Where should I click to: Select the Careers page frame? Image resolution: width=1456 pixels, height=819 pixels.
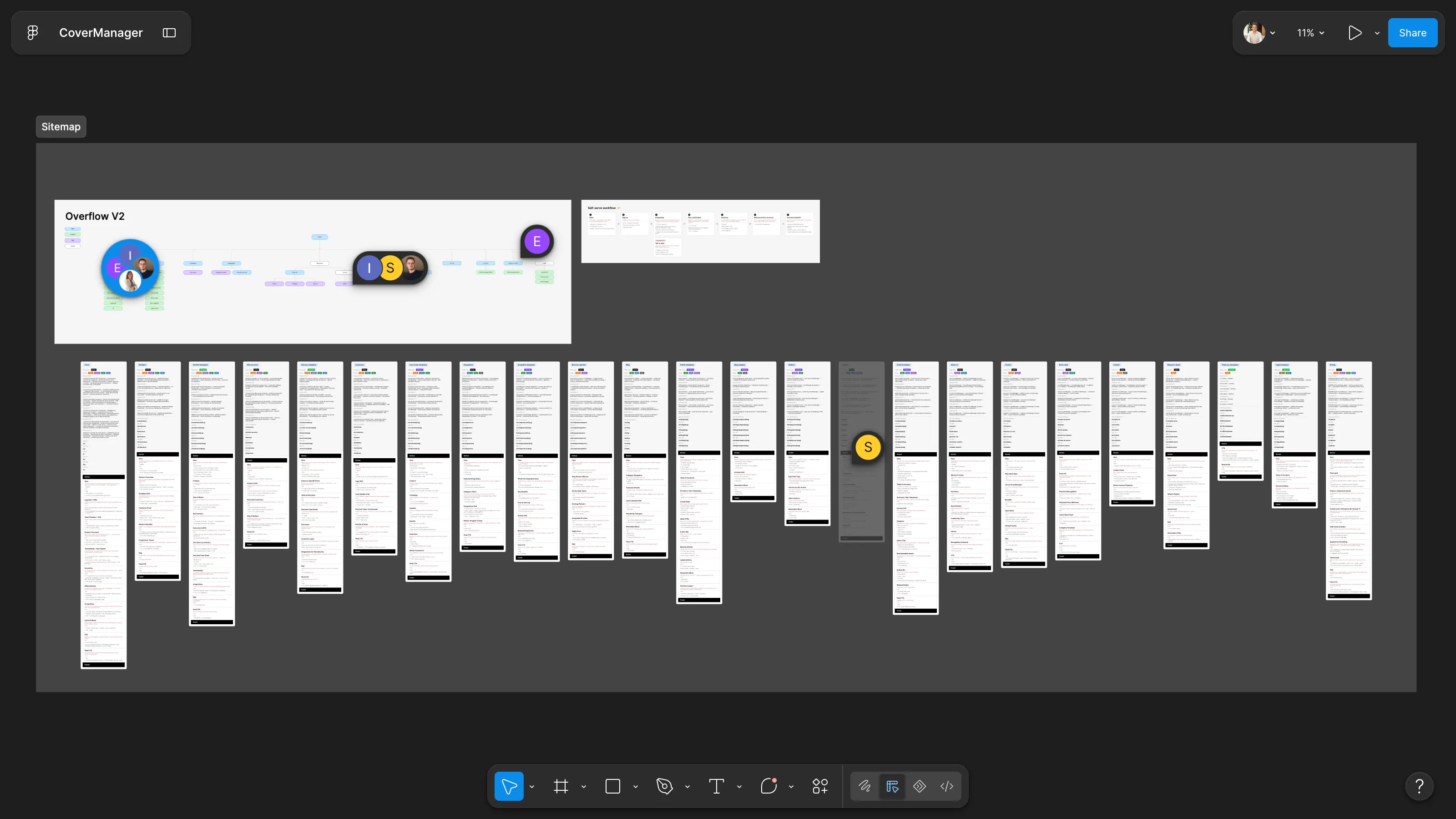pyautogui.click(x=1024, y=465)
